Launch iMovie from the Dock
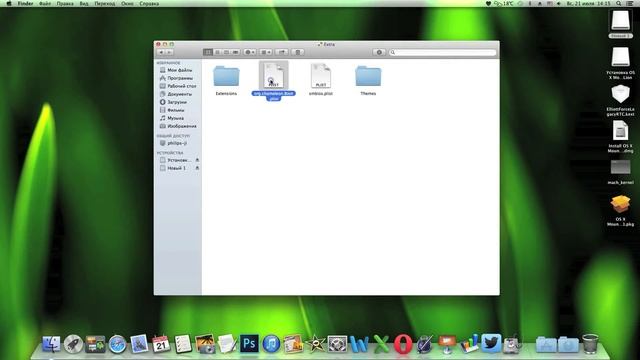The image size is (640, 360). 315,344
